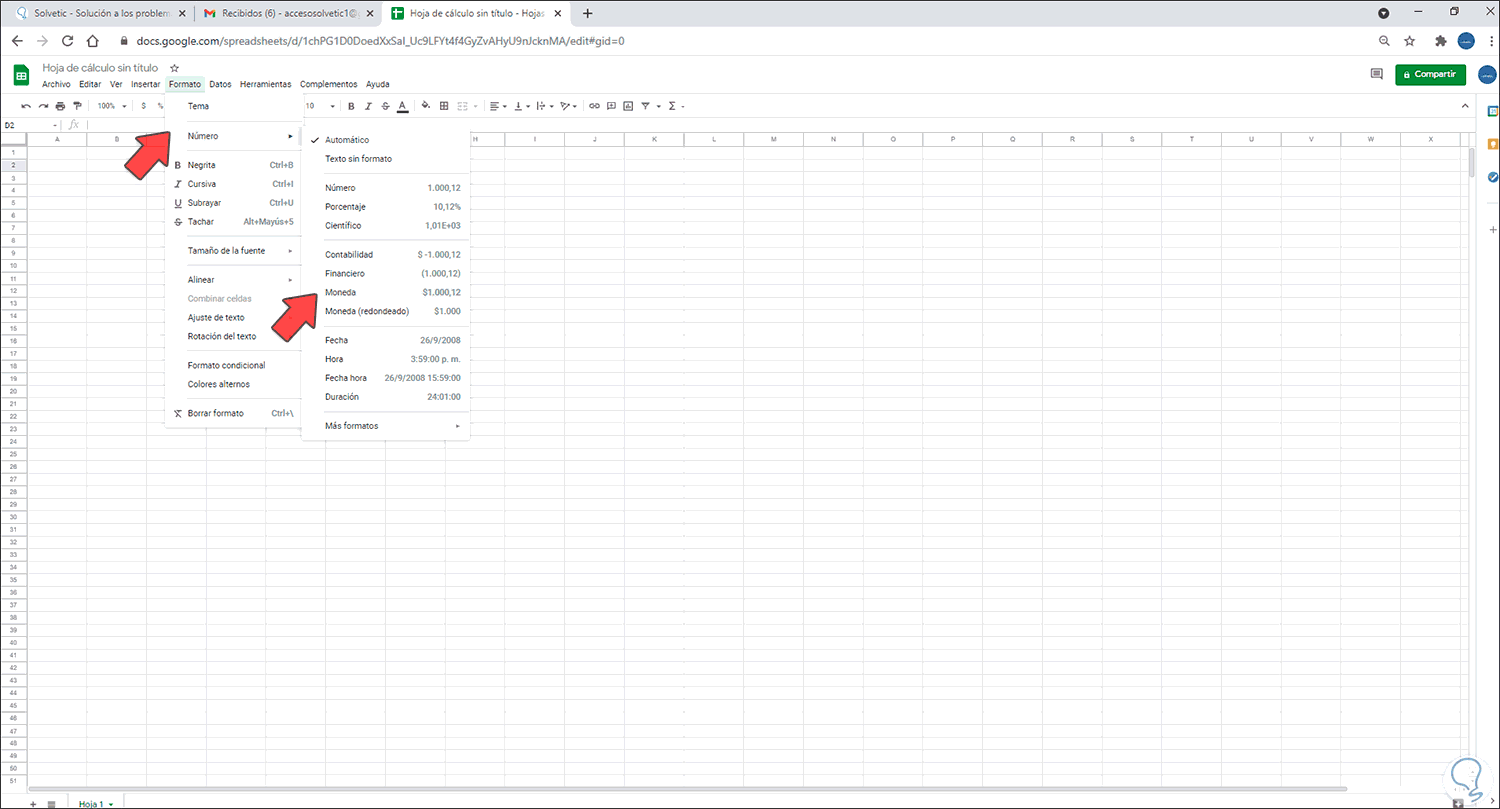Open the zoom level dropdown
This screenshot has height=809, width=1500.
point(109,105)
